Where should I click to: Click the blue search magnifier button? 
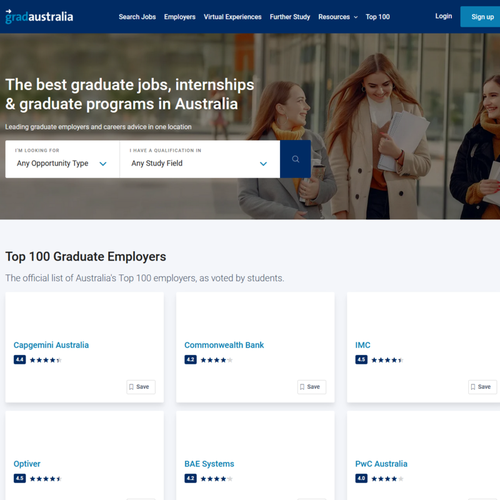[x=295, y=159]
